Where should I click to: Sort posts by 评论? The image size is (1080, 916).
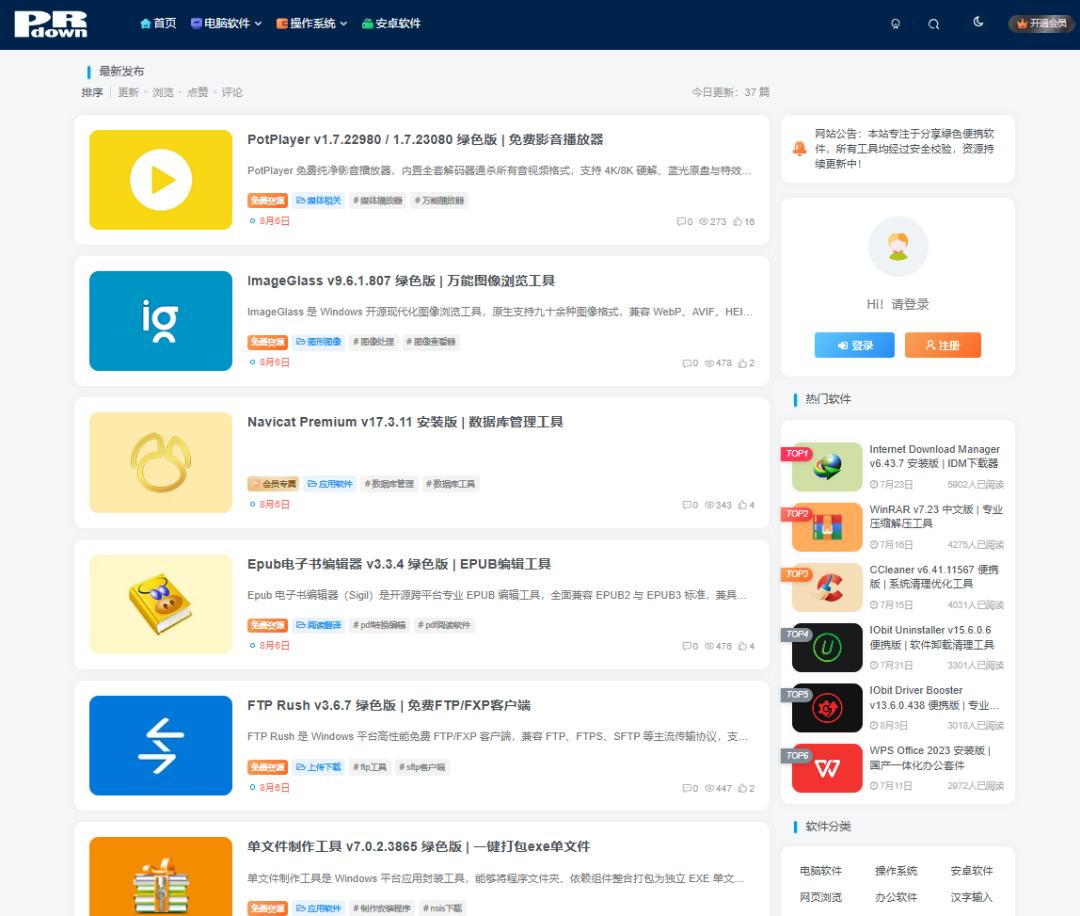[x=232, y=92]
